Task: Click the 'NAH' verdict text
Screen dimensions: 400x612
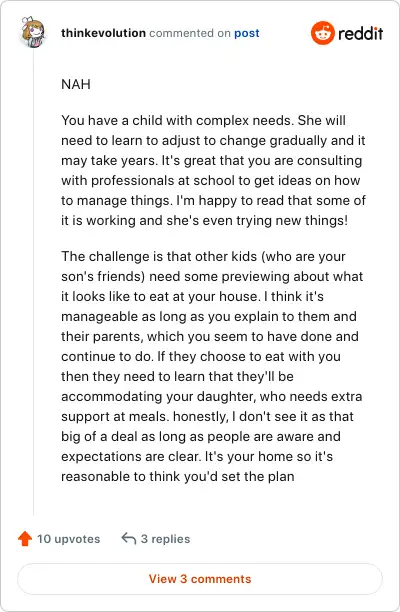Action: (76, 84)
